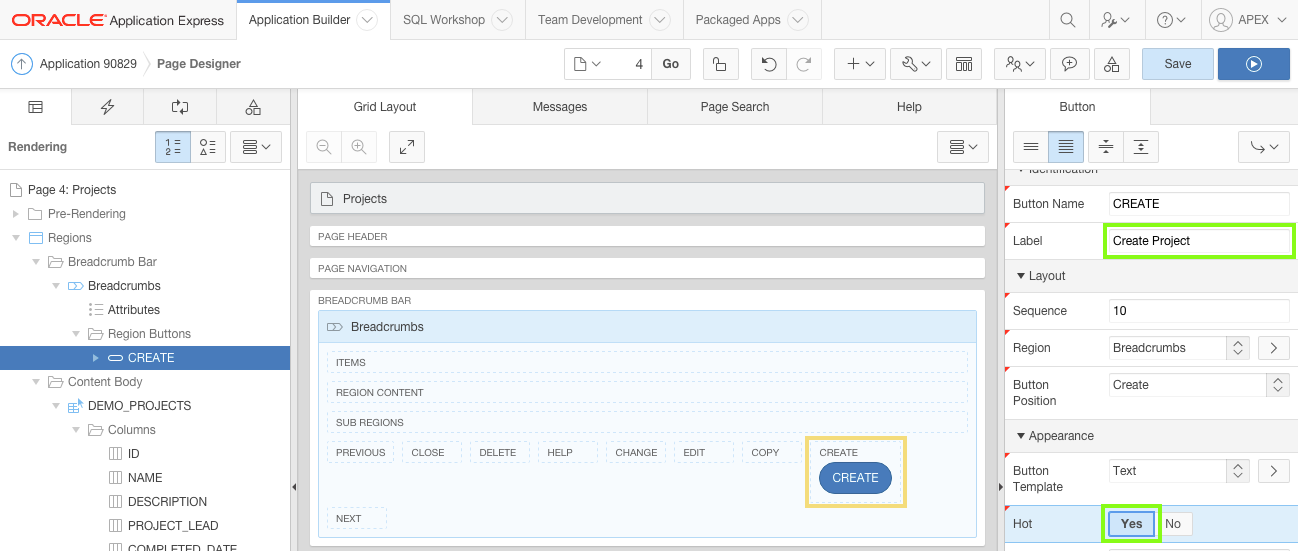This screenshot has width=1298, height=551.
Task: Open the Messages tab
Action: tap(560, 107)
